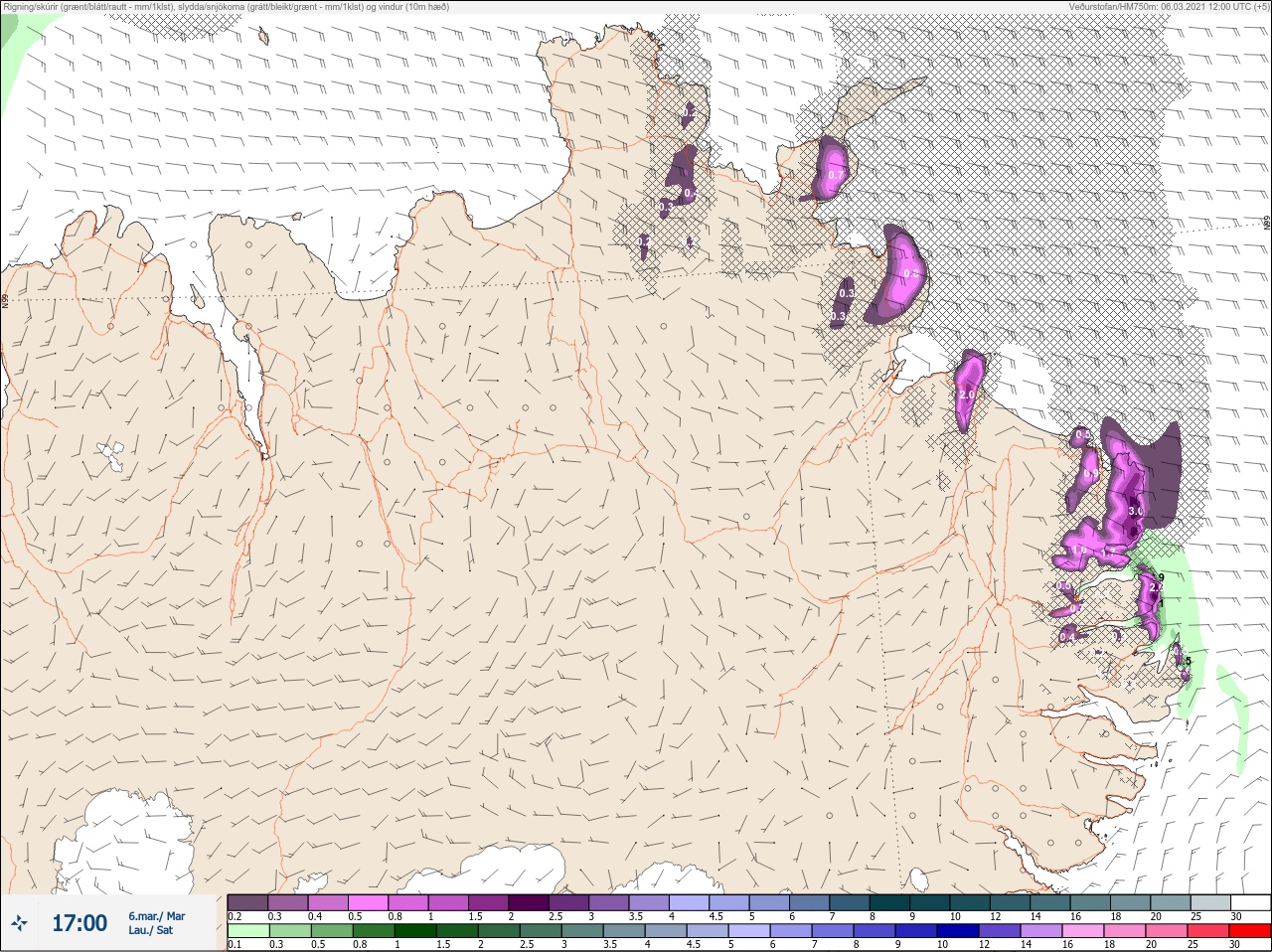Viewport: 1272px width, 952px height.
Task: Select the 0.5 bright pink swatch, top legend row
Action: point(369,902)
